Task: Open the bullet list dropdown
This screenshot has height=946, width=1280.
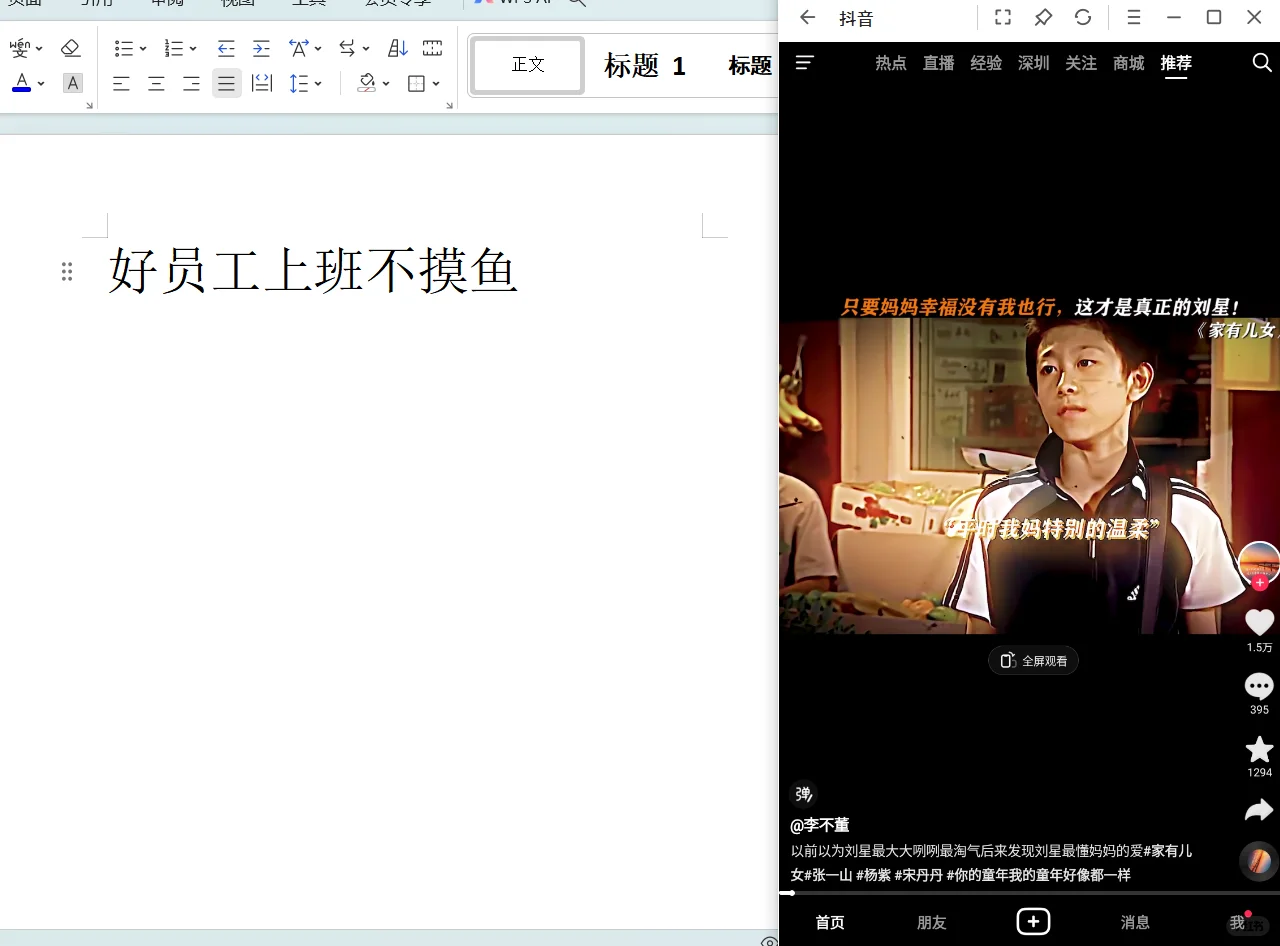Action: pyautogui.click(x=142, y=48)
